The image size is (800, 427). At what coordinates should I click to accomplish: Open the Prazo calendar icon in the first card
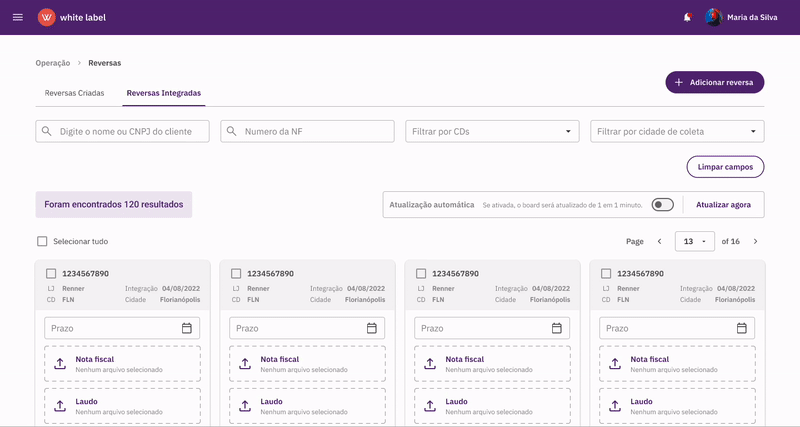(x=187, y=328)
